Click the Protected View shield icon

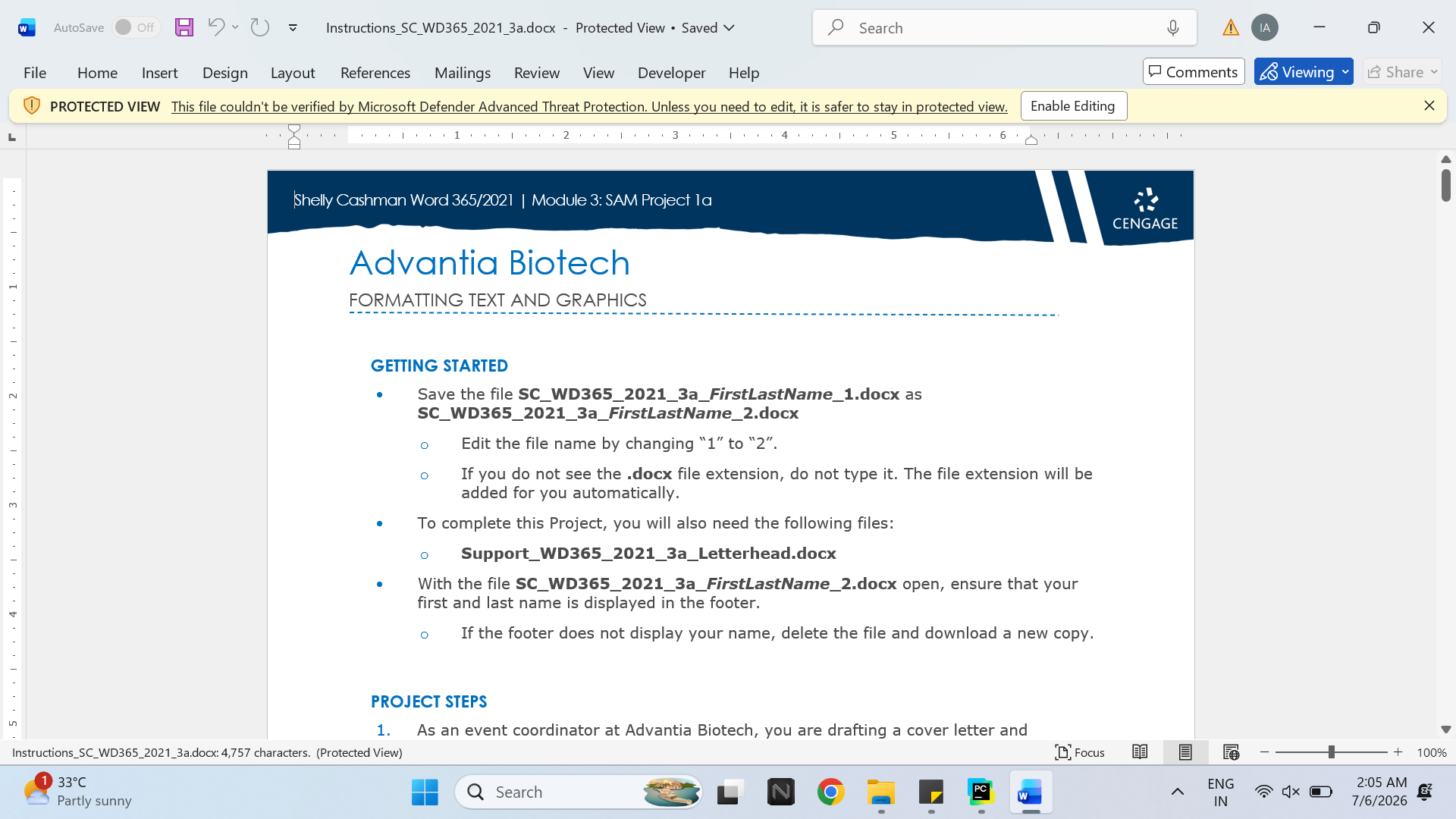(x=31, y=106)
